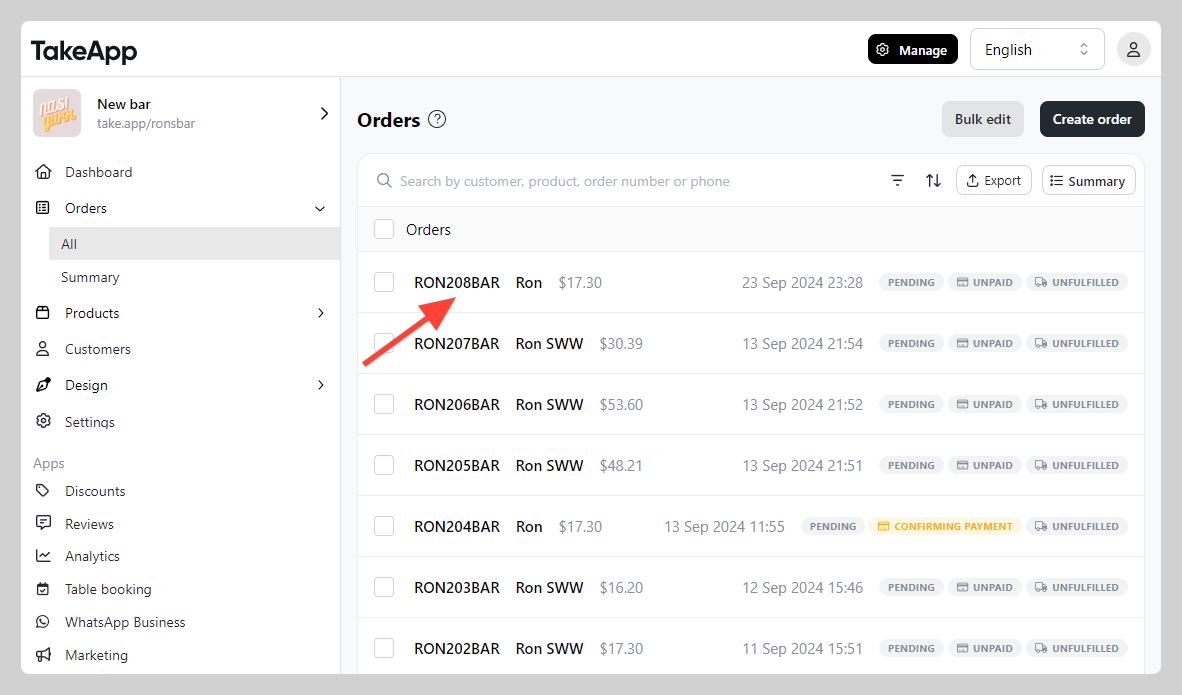The height and width of the screenshot is (695, 1182).
Task: Click the Create order button
Action: point(1092,119)
